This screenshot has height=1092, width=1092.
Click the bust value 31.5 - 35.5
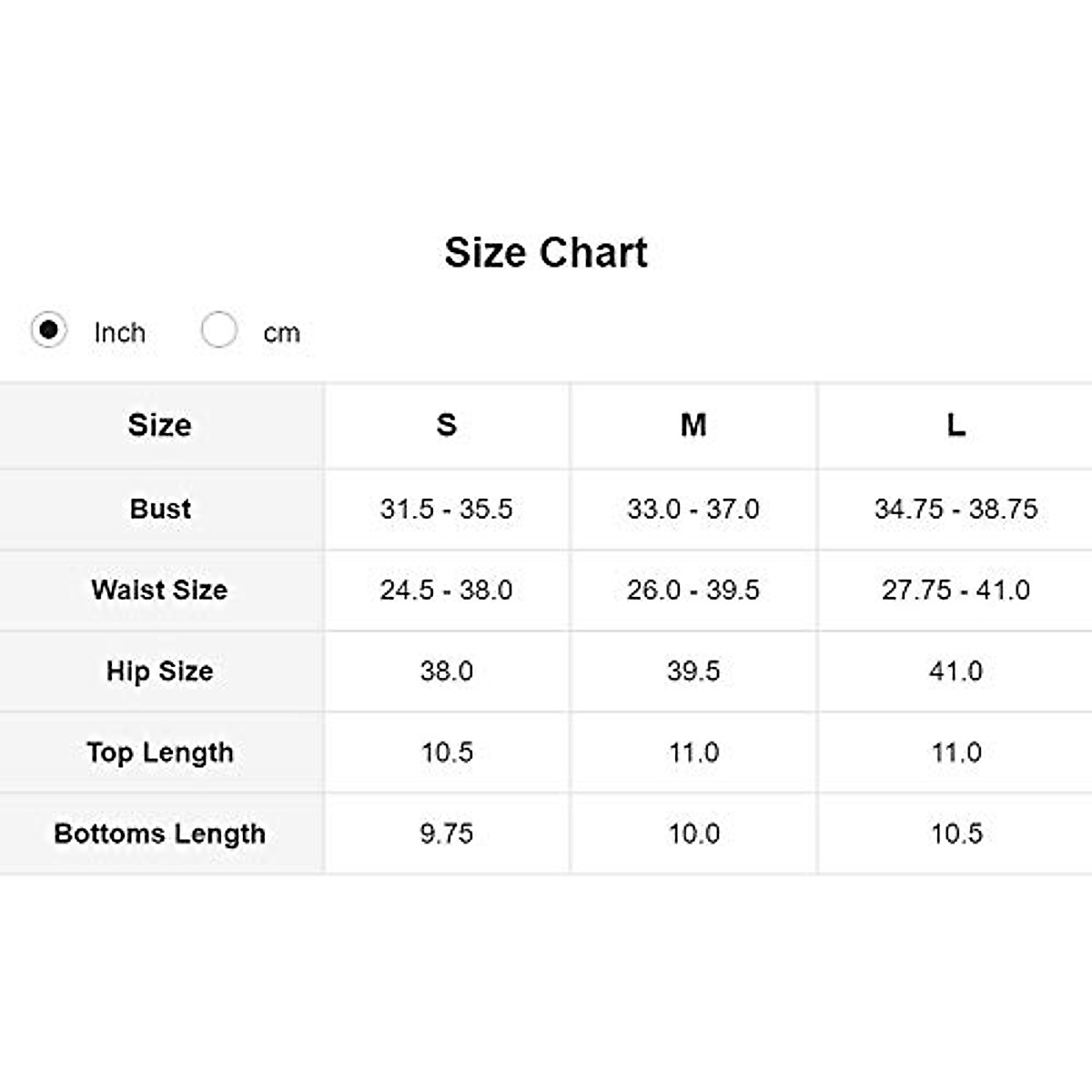pyautogui.click(x=446, y=509)
